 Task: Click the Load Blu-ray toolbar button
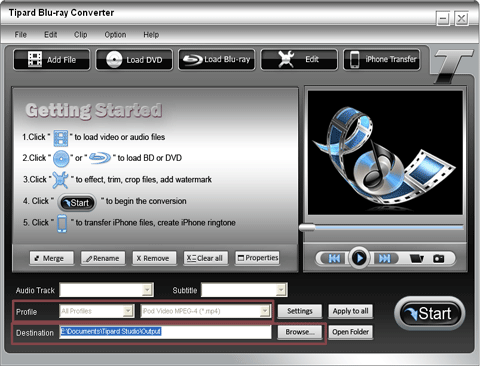coord(217,60)
